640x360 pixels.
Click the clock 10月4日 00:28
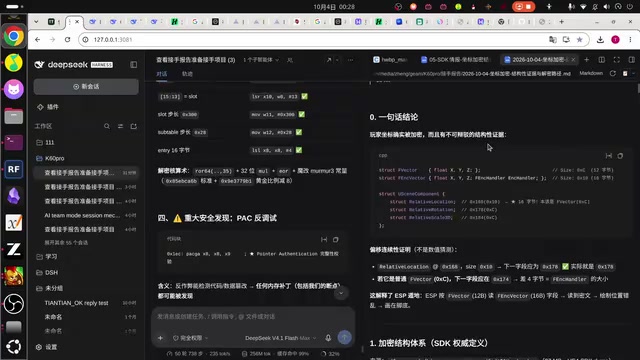334,7
